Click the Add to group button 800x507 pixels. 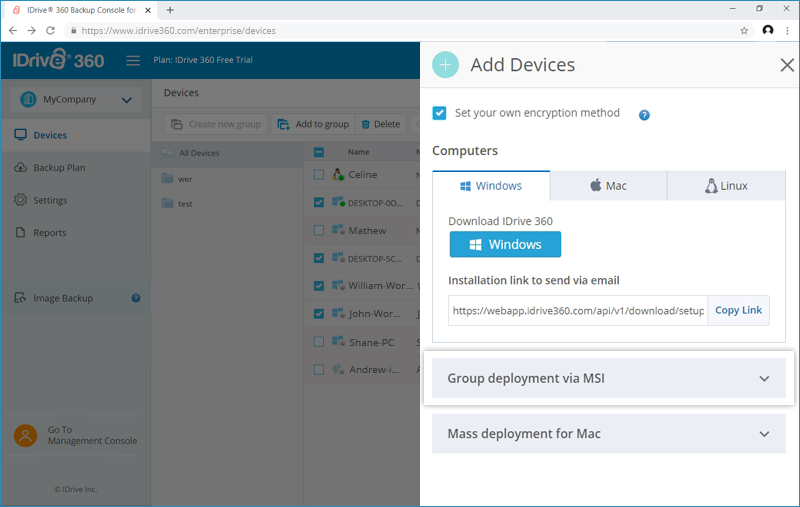click(313, 124)
